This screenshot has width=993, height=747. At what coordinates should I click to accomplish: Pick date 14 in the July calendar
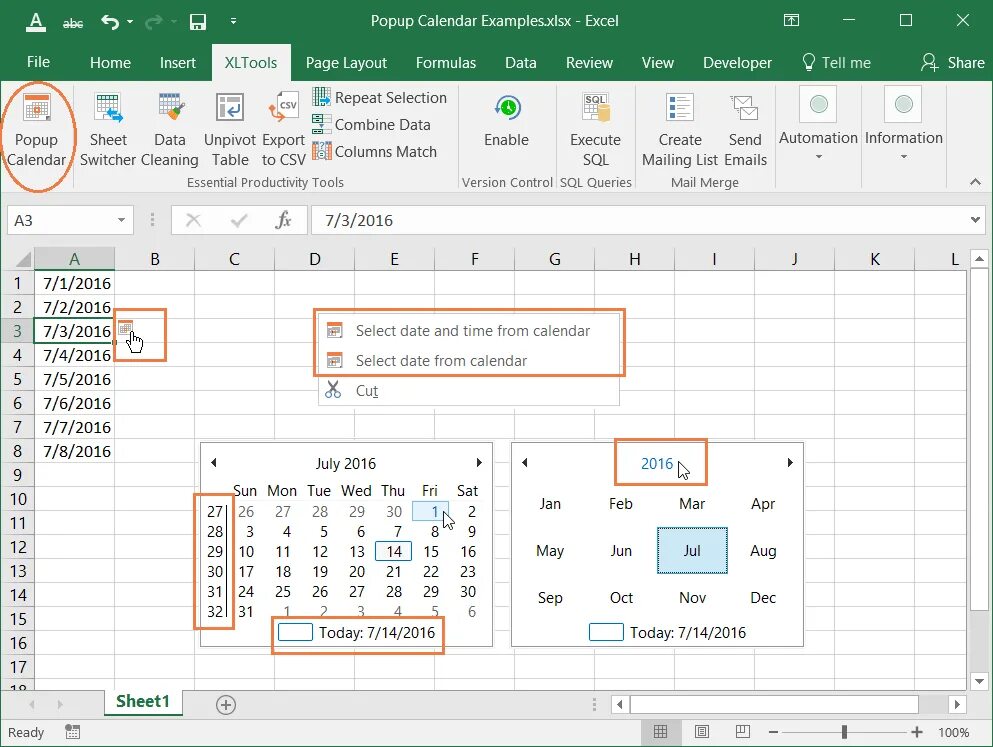[393, 551]
